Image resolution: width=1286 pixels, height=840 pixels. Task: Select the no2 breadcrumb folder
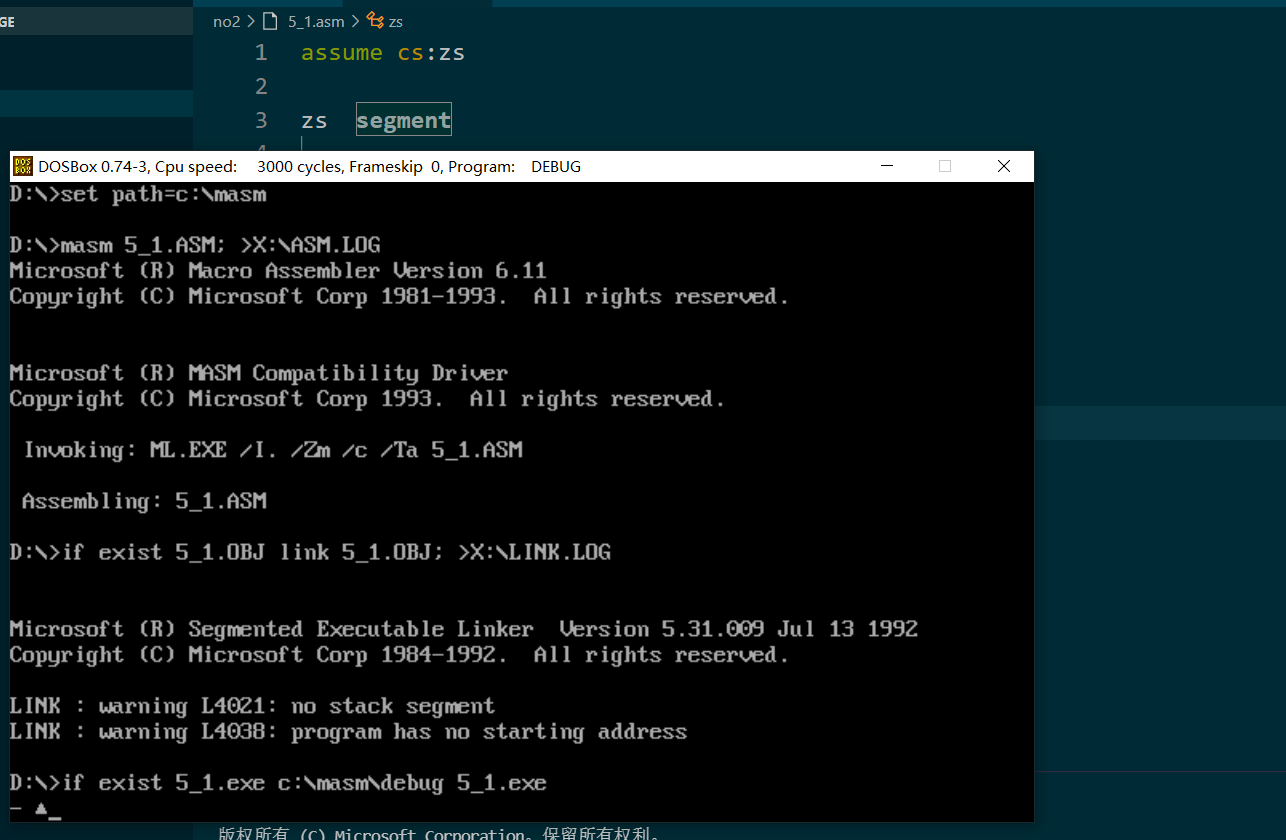click(227, 21)
